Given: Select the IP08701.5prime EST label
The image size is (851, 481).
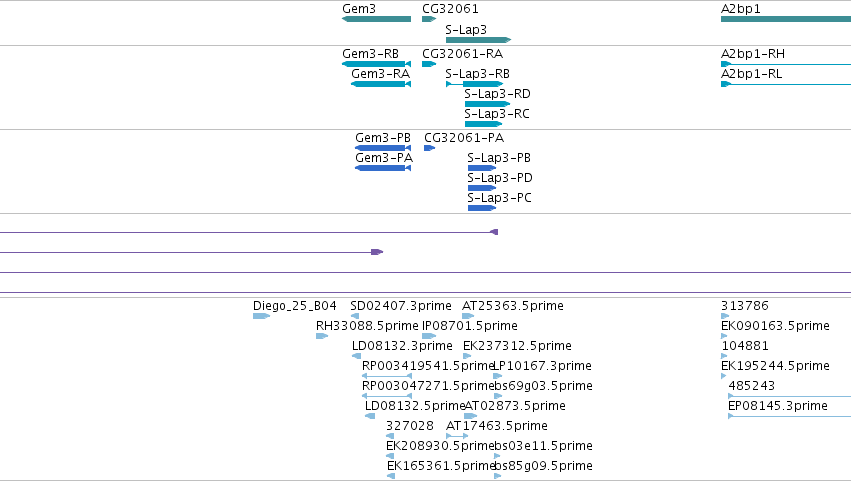Looking at the screenshot, I should [x=469, y=326].
